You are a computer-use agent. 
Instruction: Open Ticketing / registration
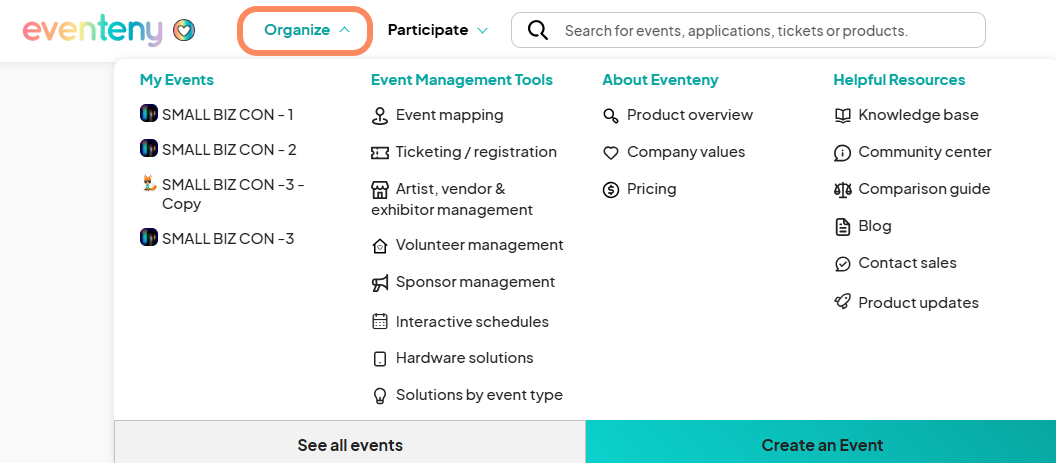tap(476, 152)
